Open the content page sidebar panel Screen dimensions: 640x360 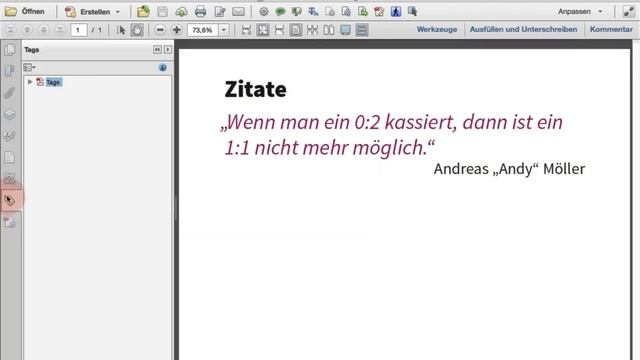click(x=9, y=158)
